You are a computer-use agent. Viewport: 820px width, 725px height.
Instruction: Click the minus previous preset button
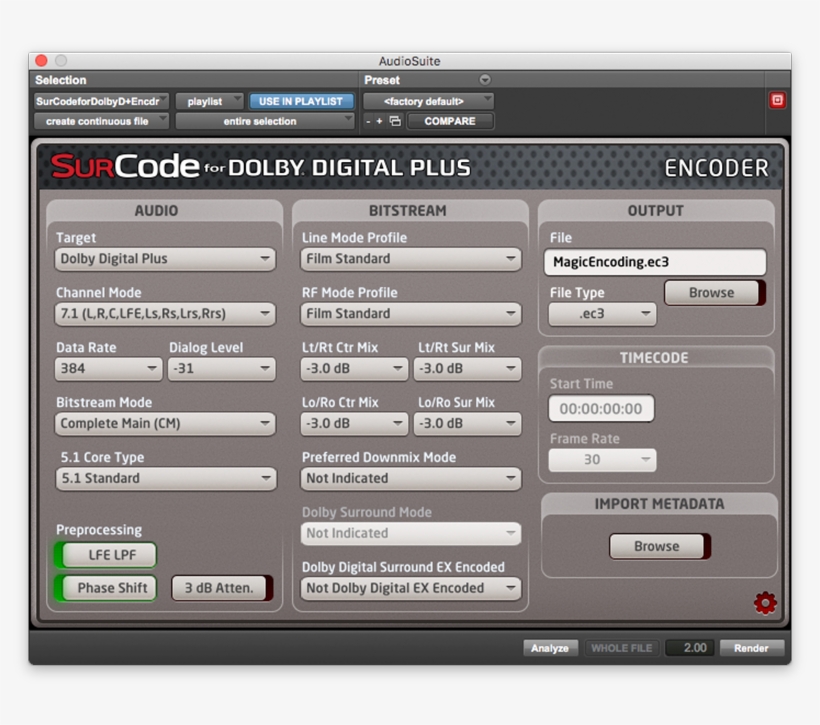pos(368,121)
